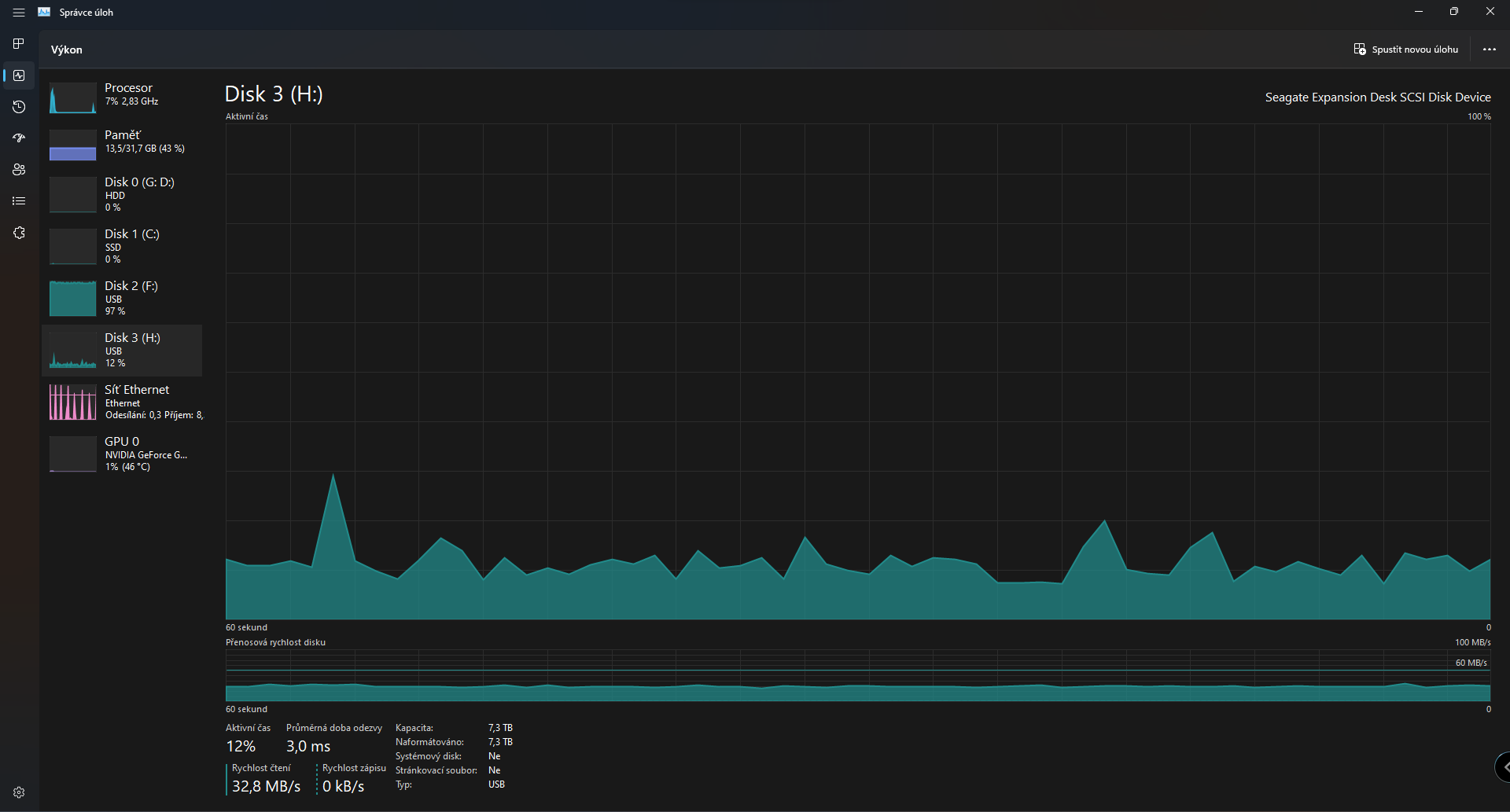Click the three-dot more options button
The height and width of the screenshot is (812, 1510).
click(1489, 50)
